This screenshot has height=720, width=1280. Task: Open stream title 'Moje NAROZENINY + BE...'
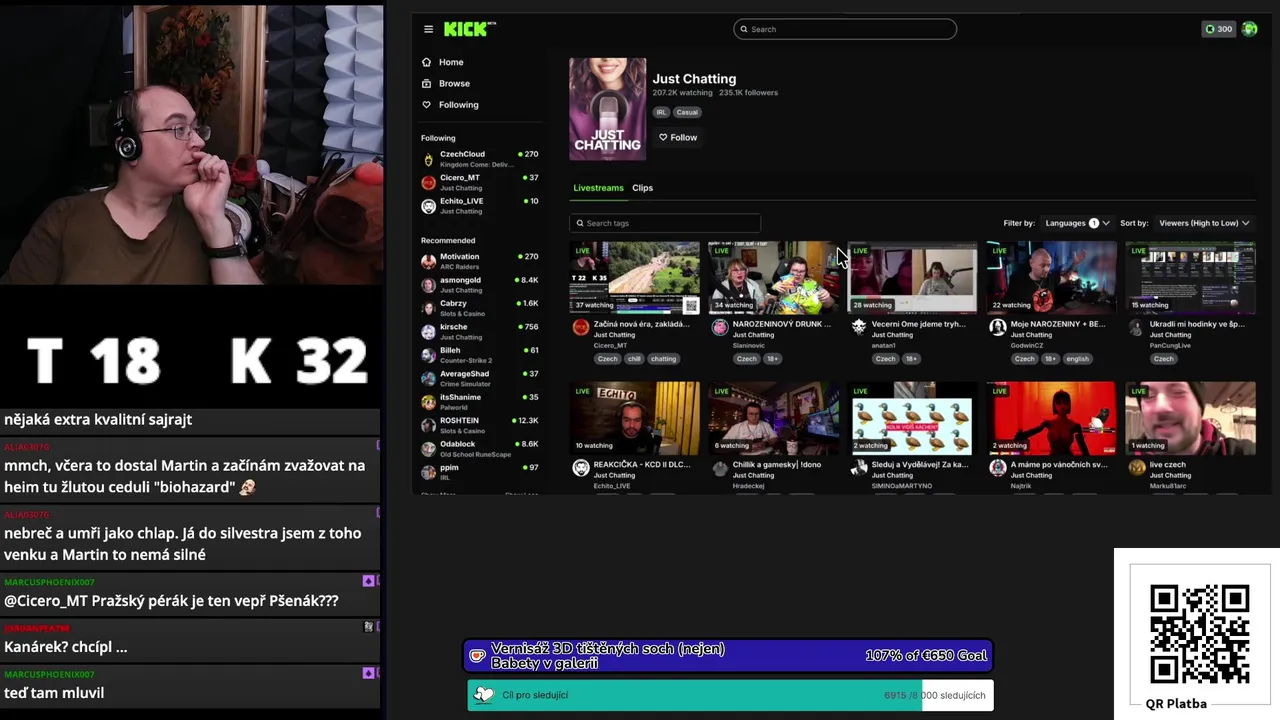pos(1058,324)
